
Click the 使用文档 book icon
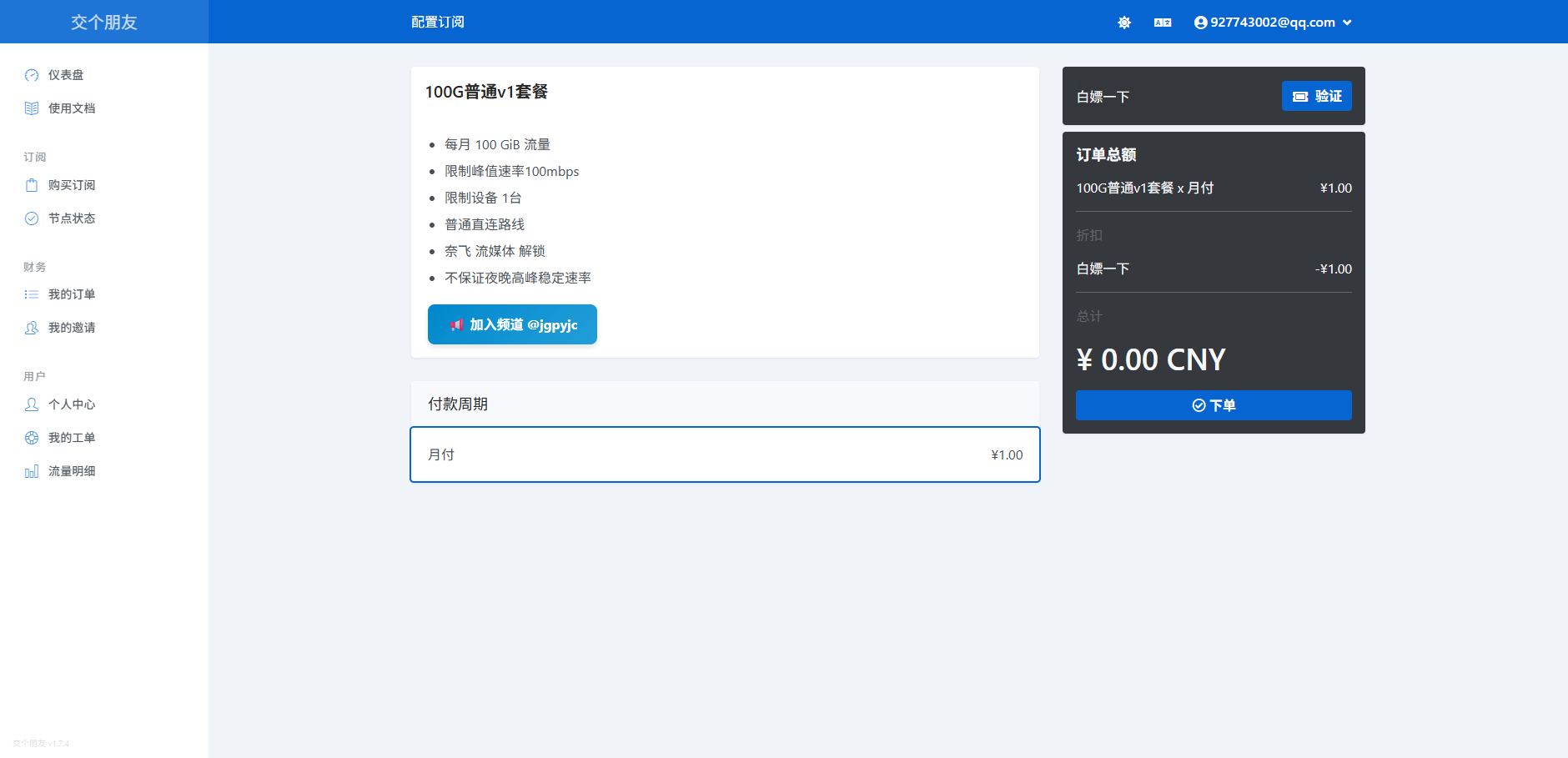(x=32, y=108)
